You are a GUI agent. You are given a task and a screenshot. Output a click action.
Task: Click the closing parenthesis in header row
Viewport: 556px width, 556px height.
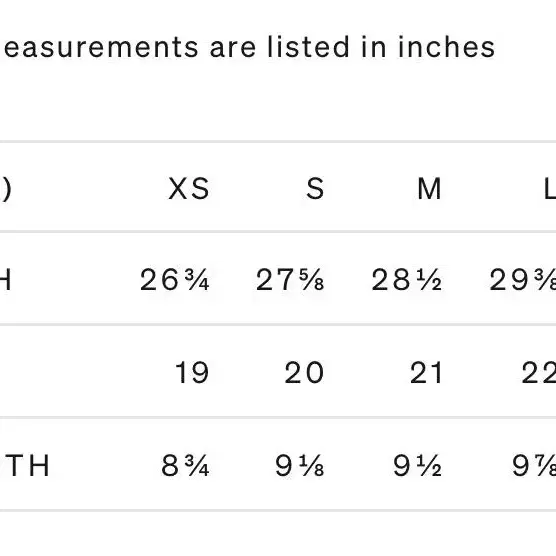(6, 190)
